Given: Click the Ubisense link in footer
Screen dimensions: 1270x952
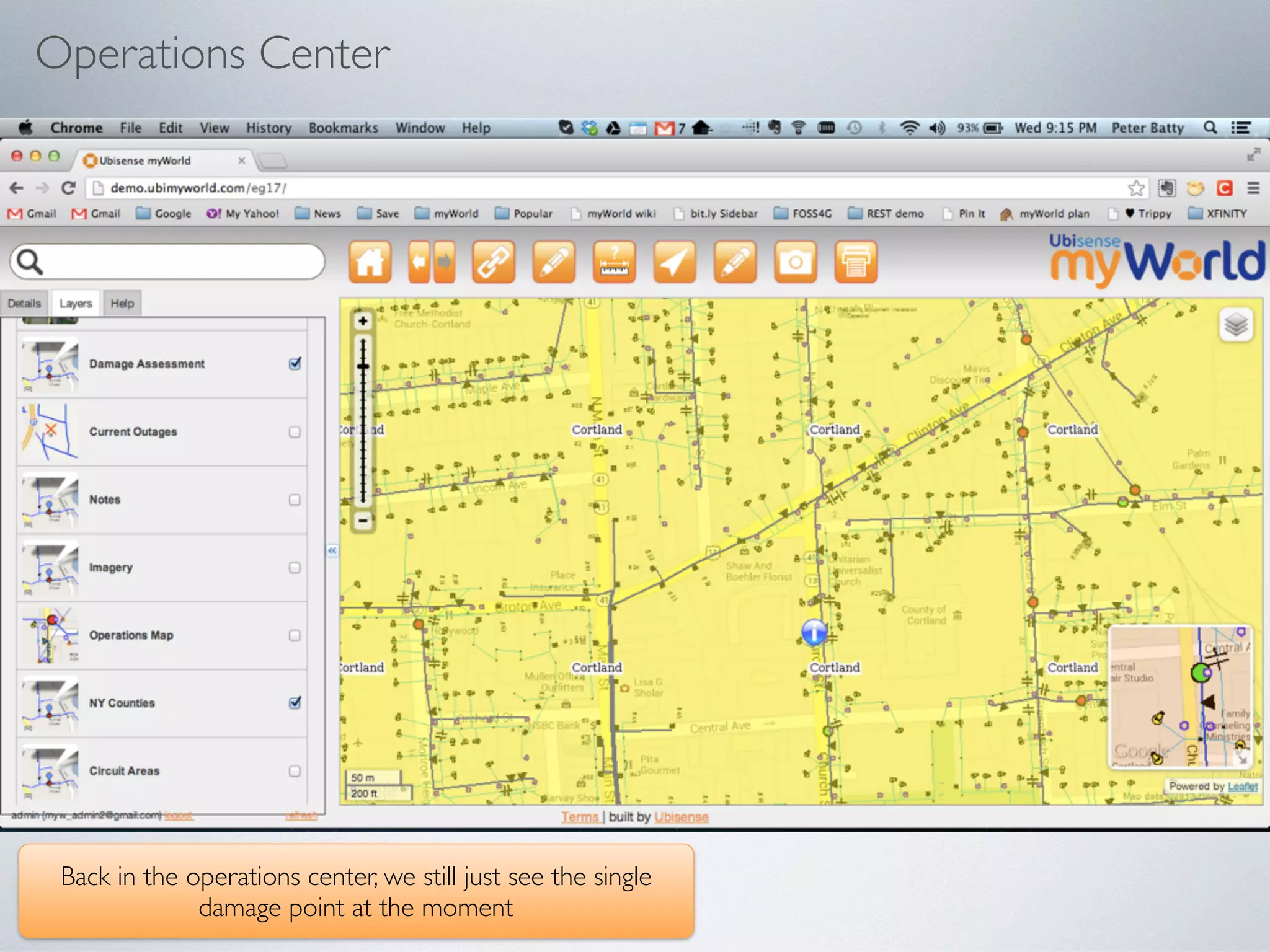Looking at the screenshot, I should 681,817.
